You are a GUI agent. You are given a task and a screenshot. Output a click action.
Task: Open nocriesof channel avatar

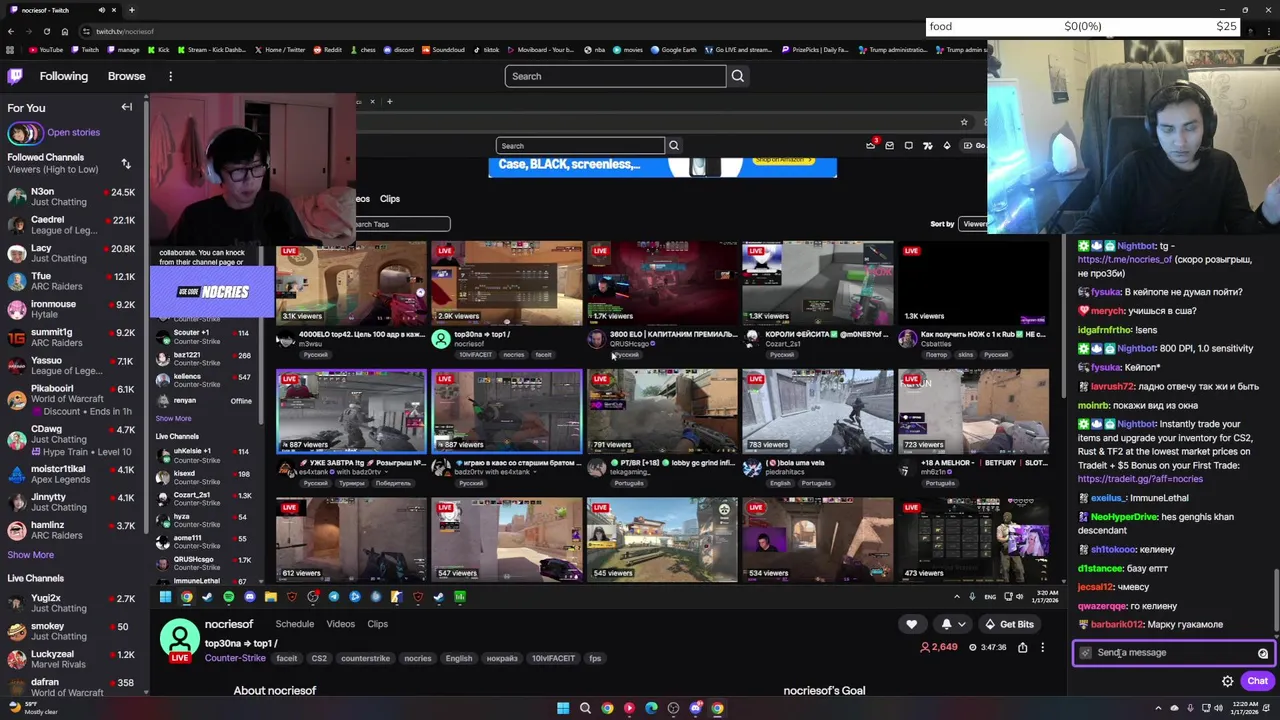[180, 638]
